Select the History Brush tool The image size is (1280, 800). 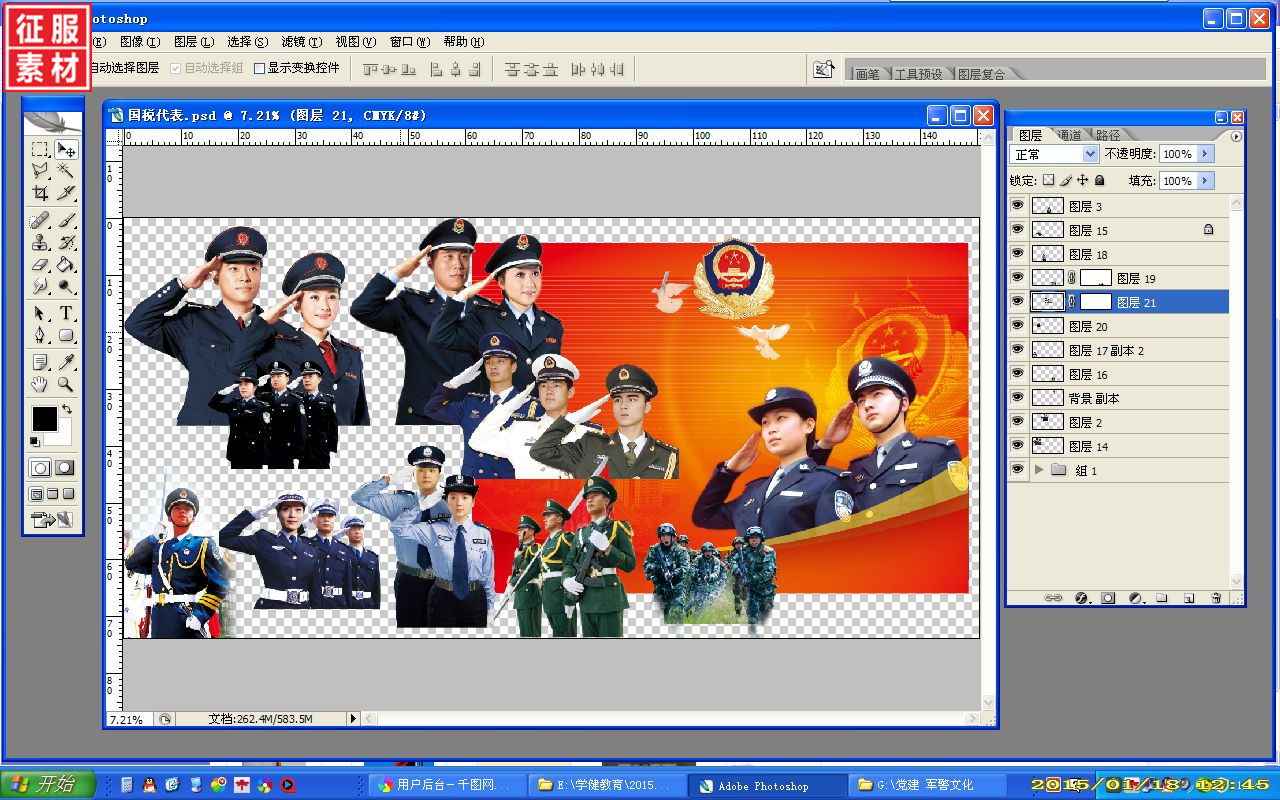pyautogui.click(x=66, y=242)
